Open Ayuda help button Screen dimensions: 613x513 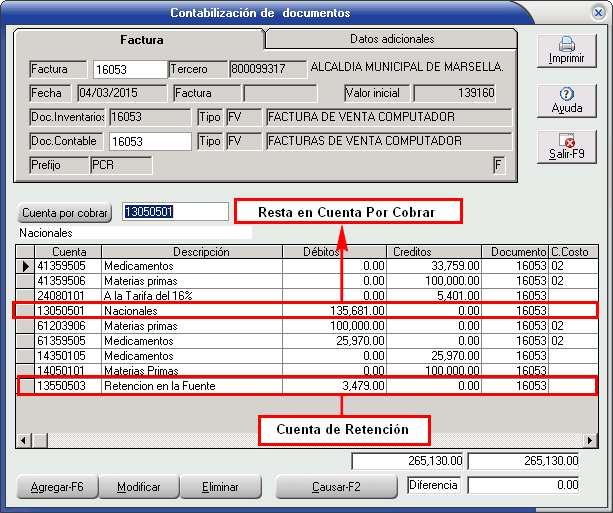pyautogui.click(x=566, y=99)
